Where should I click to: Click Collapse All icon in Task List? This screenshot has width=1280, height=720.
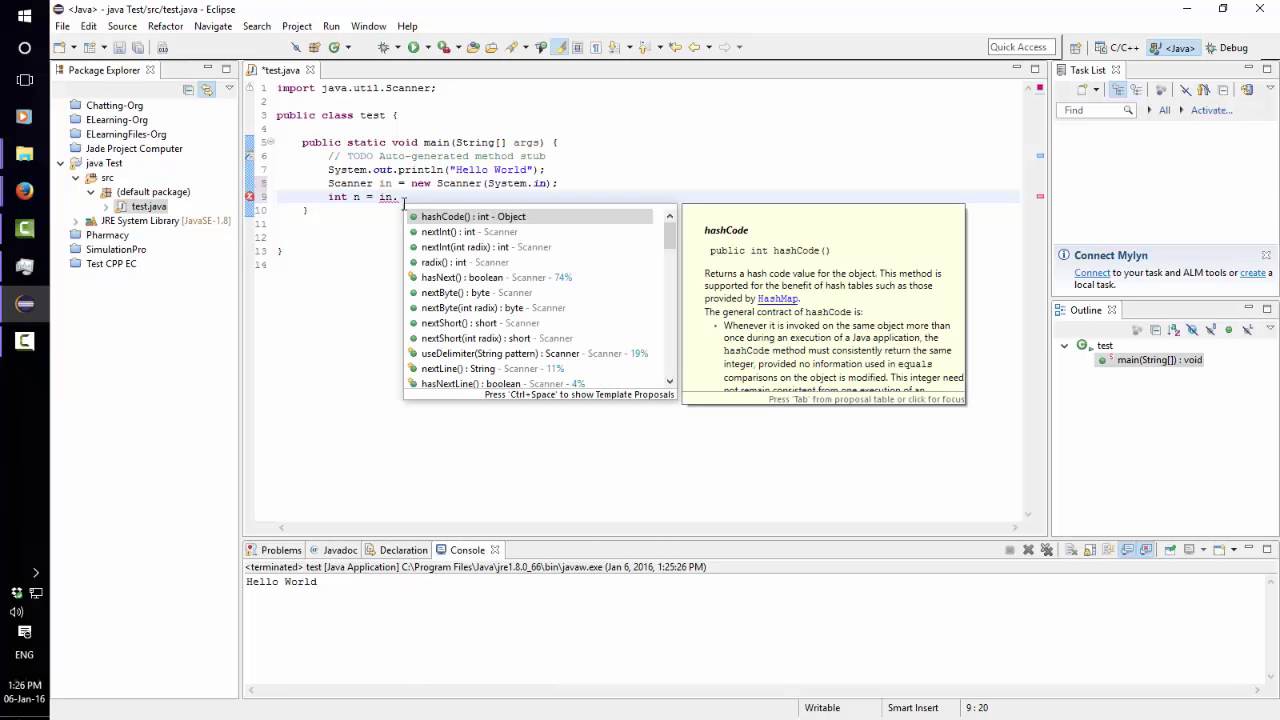pyautogui.click(x=1223, y=89)
